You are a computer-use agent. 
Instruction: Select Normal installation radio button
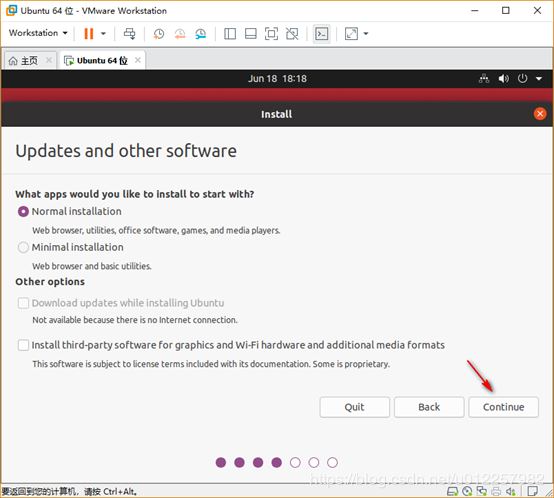(23, 212)
